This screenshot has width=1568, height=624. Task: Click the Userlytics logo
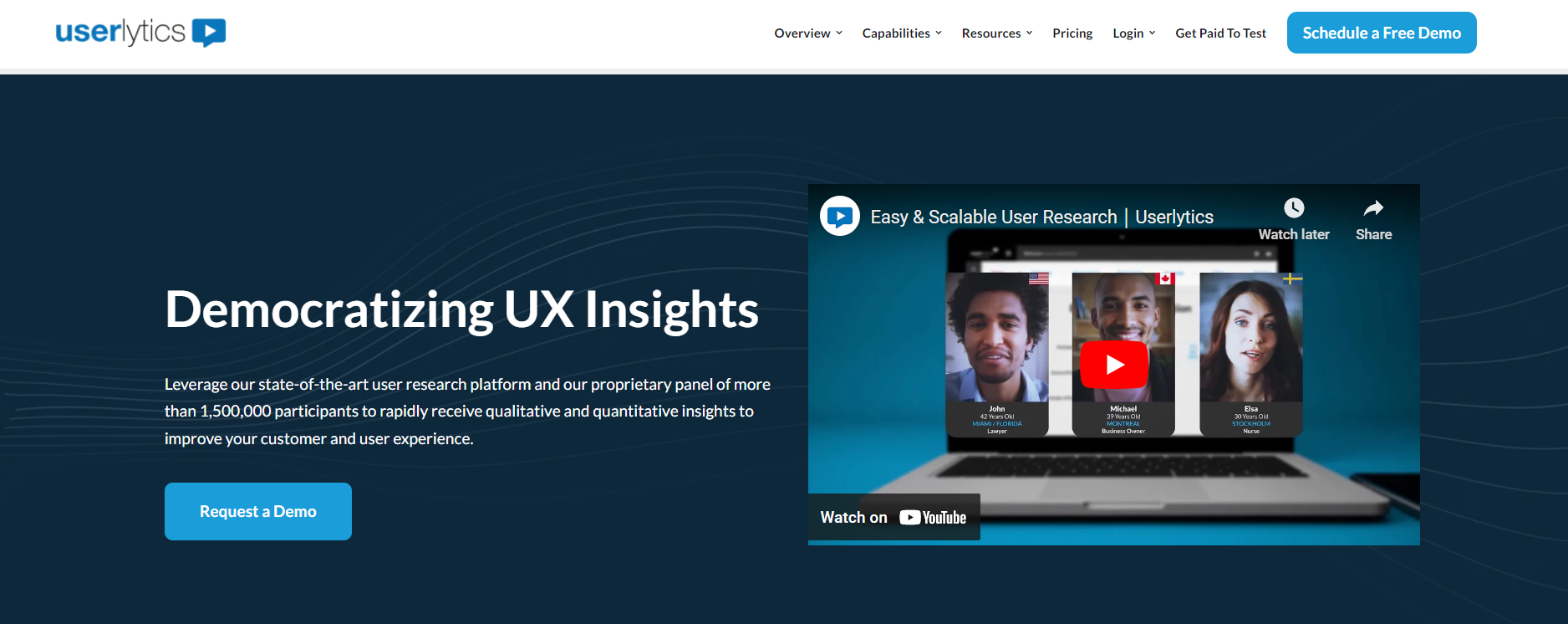point(140,33)
